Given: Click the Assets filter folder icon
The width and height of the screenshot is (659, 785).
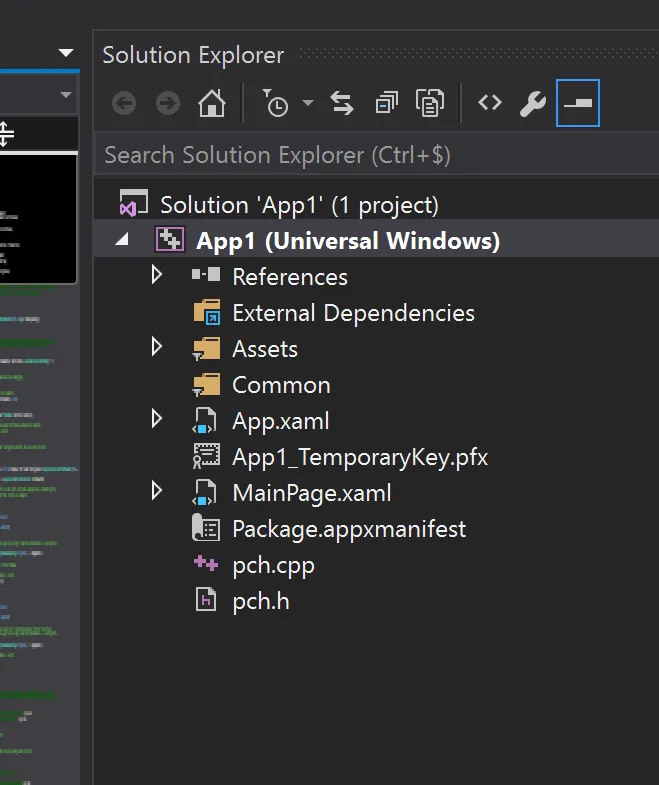Looking at the screenshot, I should click(x=206, y=348).
